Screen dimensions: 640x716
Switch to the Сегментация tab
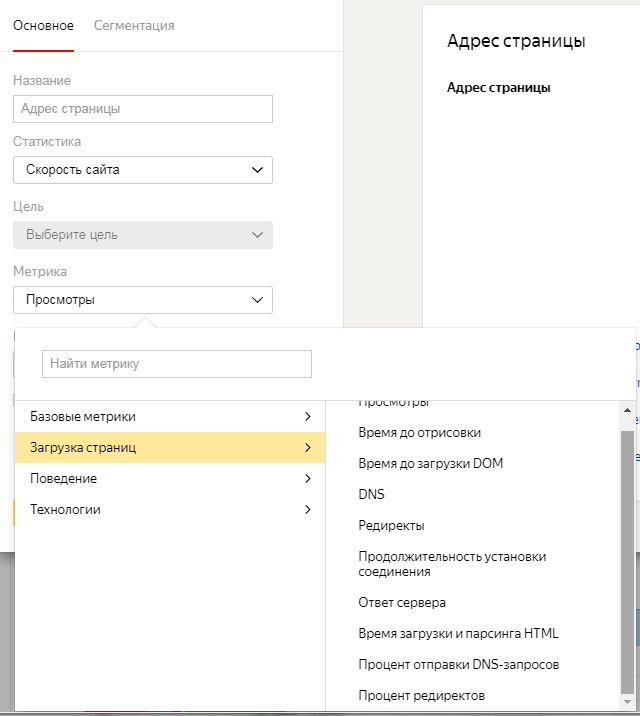[134, 25]
